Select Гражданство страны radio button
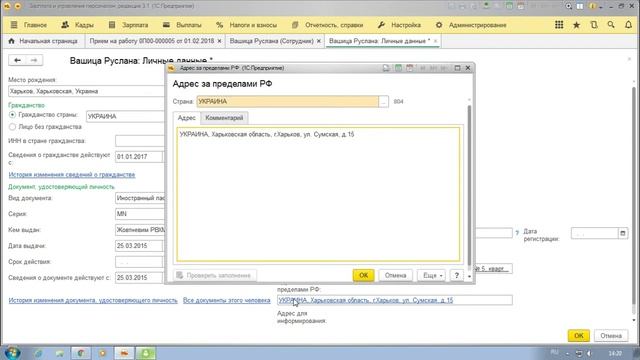Screen dimensions: 640x360 pyautogui.click(x=12, y=115)
